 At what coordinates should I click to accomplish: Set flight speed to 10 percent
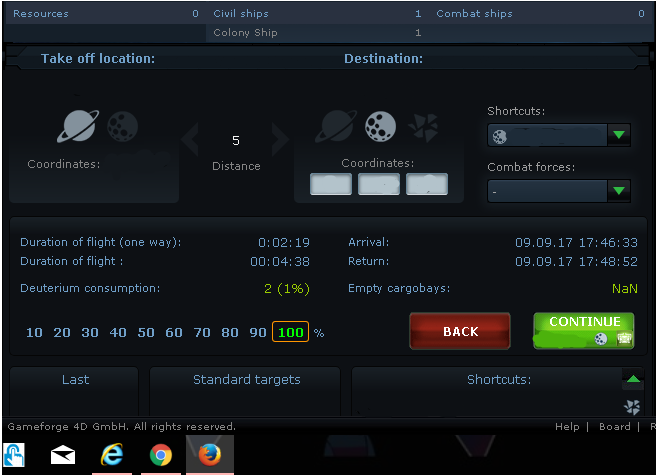click(x=34, y=333)
